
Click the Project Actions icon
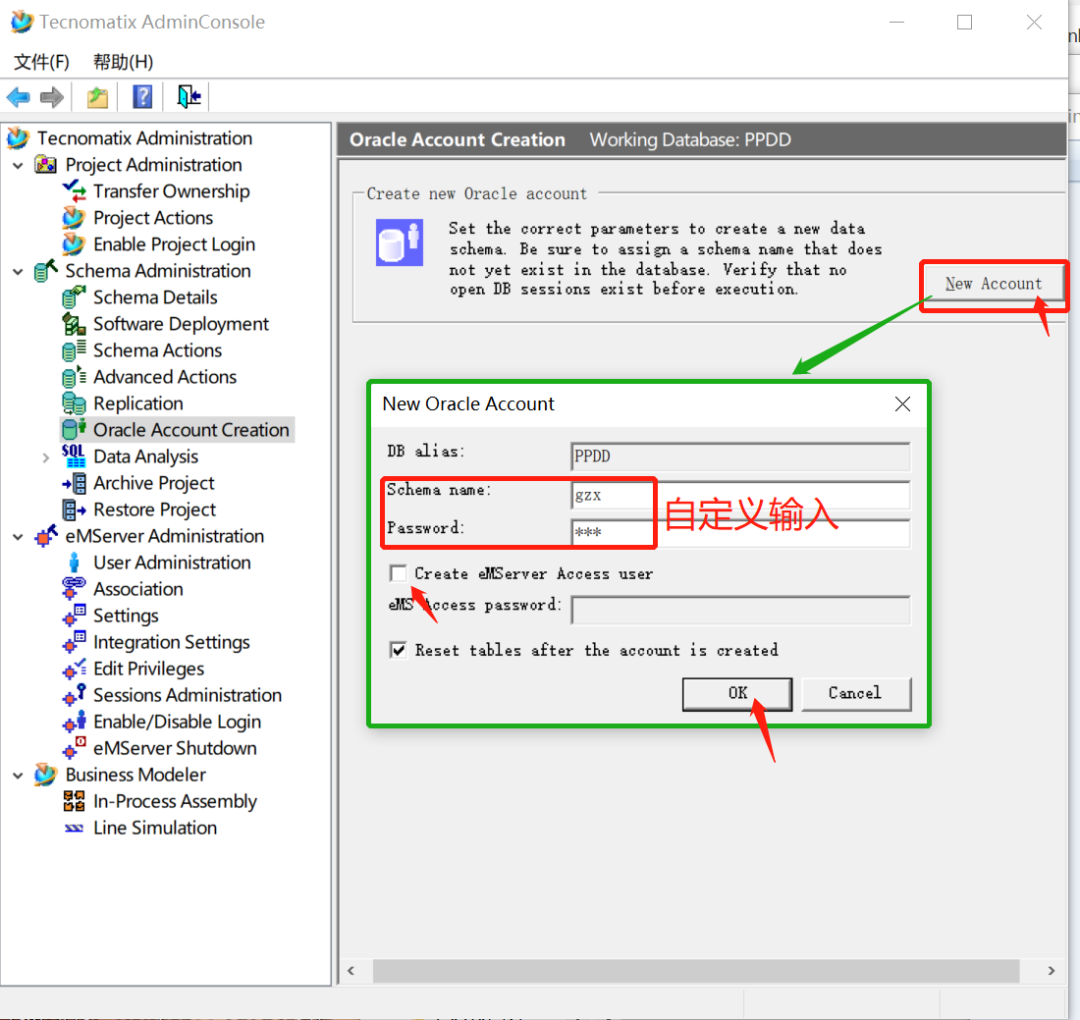point(73,218)
